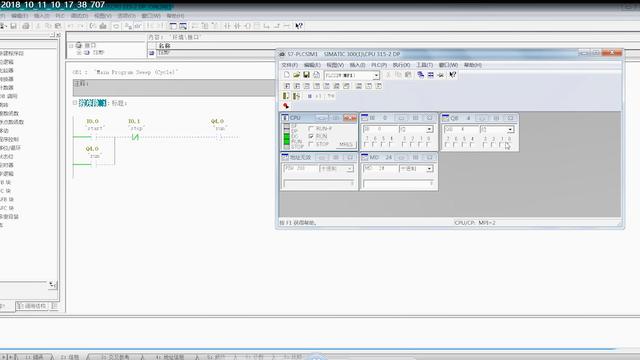Switch to 调用结构 tab in left panel
Viewport: 640px width, 360px height.
click(x=32, y=306)
